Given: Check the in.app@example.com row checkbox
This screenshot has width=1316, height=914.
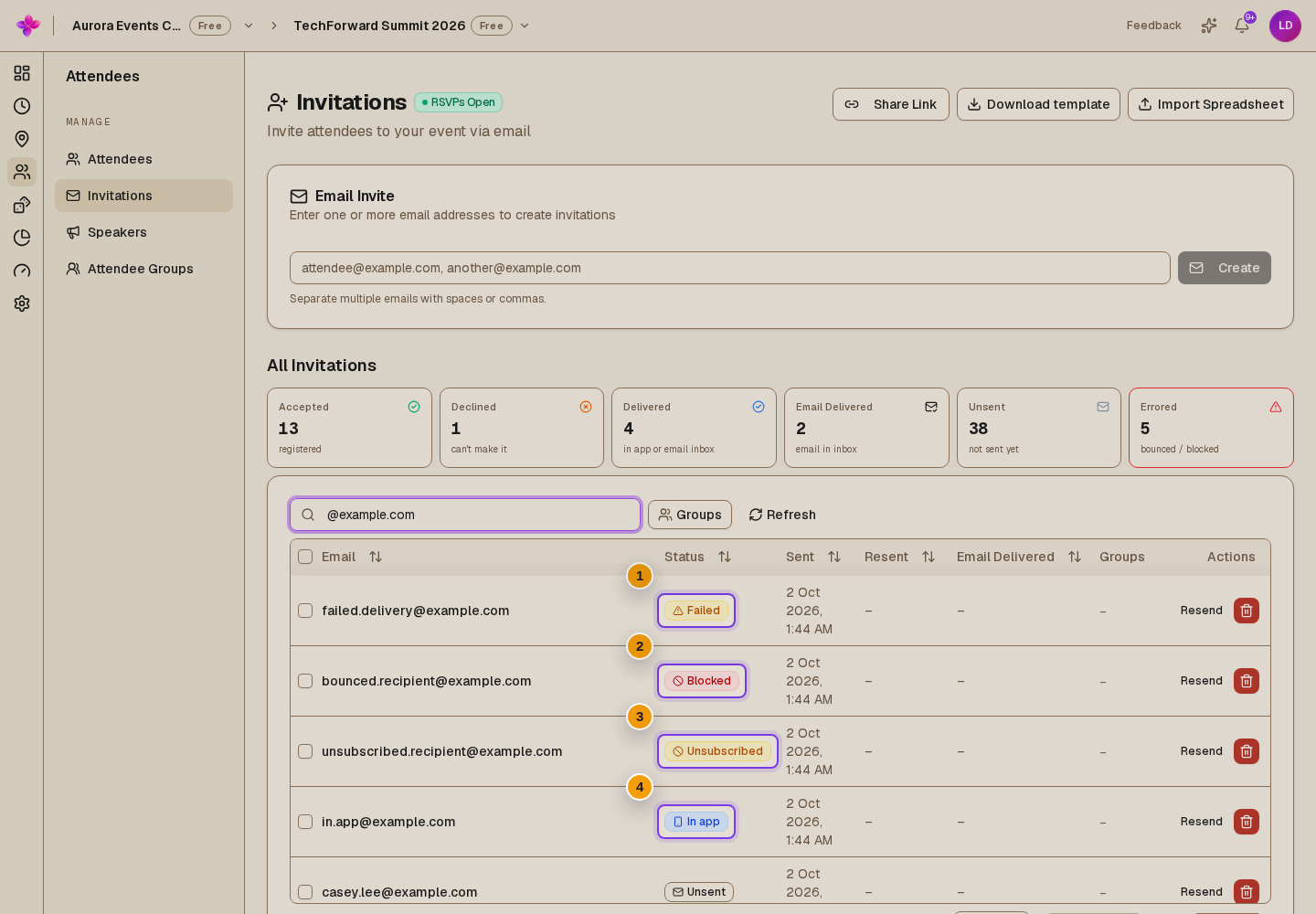Looking at the screenshot, I should point(305,822).
